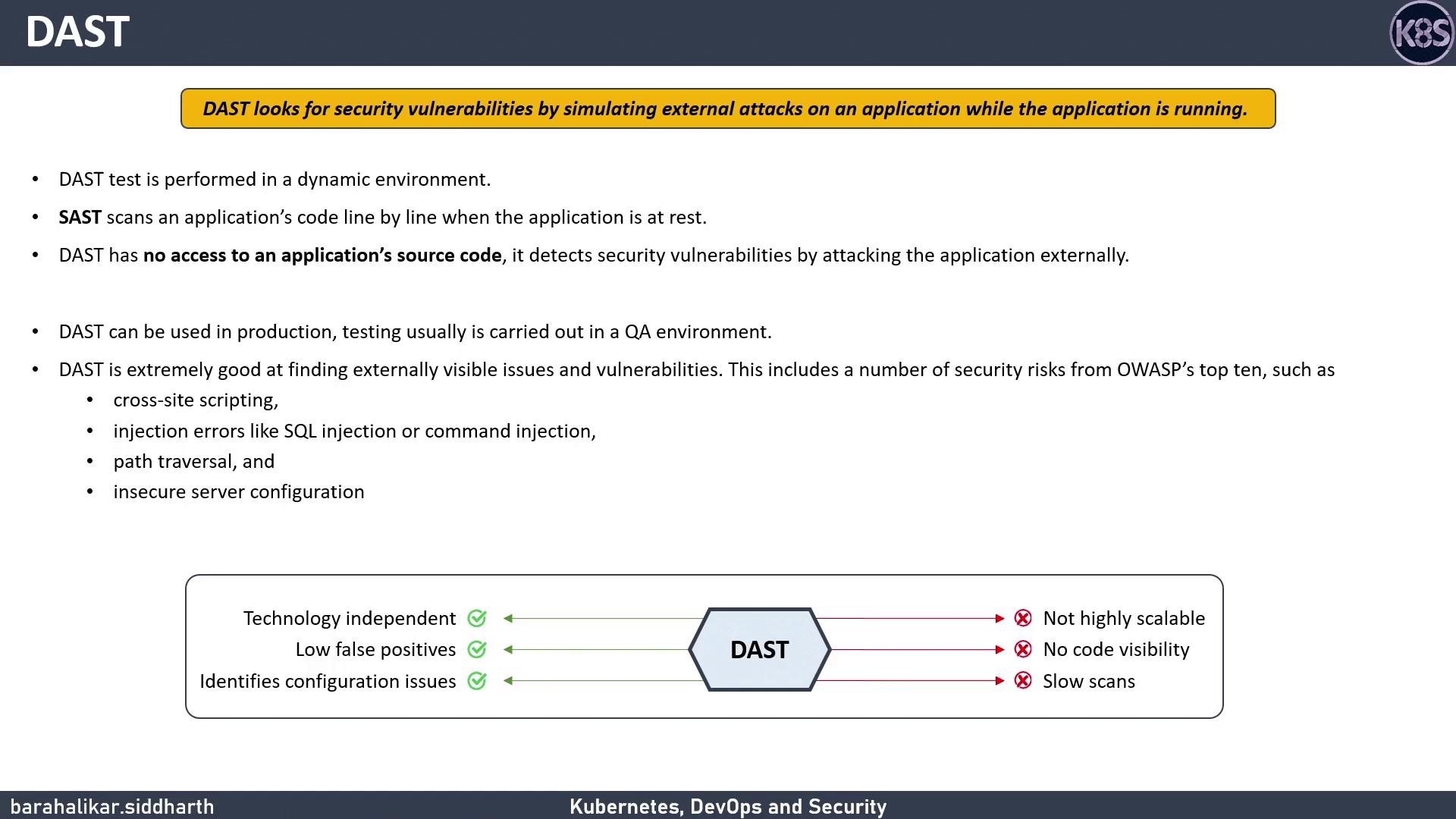Click the 'insecure server configuration' sub-bullet
1456x819 pixels.
tap(239, 492)
